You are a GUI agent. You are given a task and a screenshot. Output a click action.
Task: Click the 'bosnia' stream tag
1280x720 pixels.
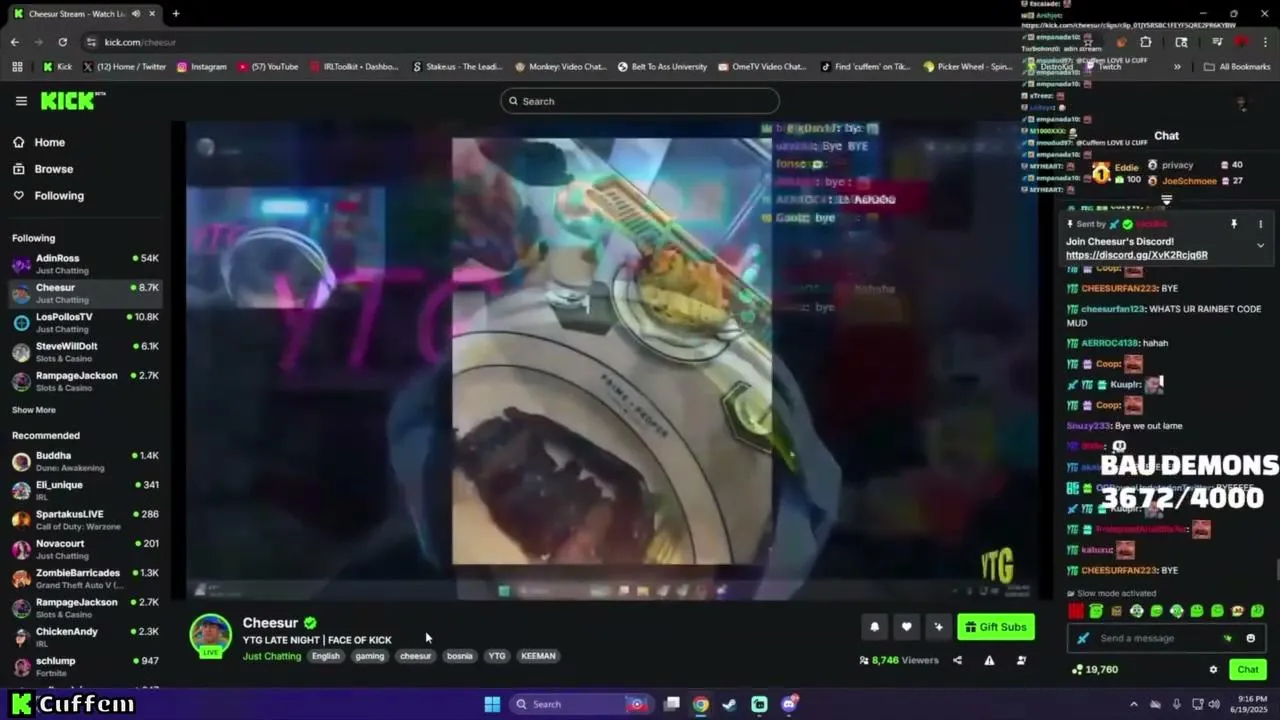[460, 656]
